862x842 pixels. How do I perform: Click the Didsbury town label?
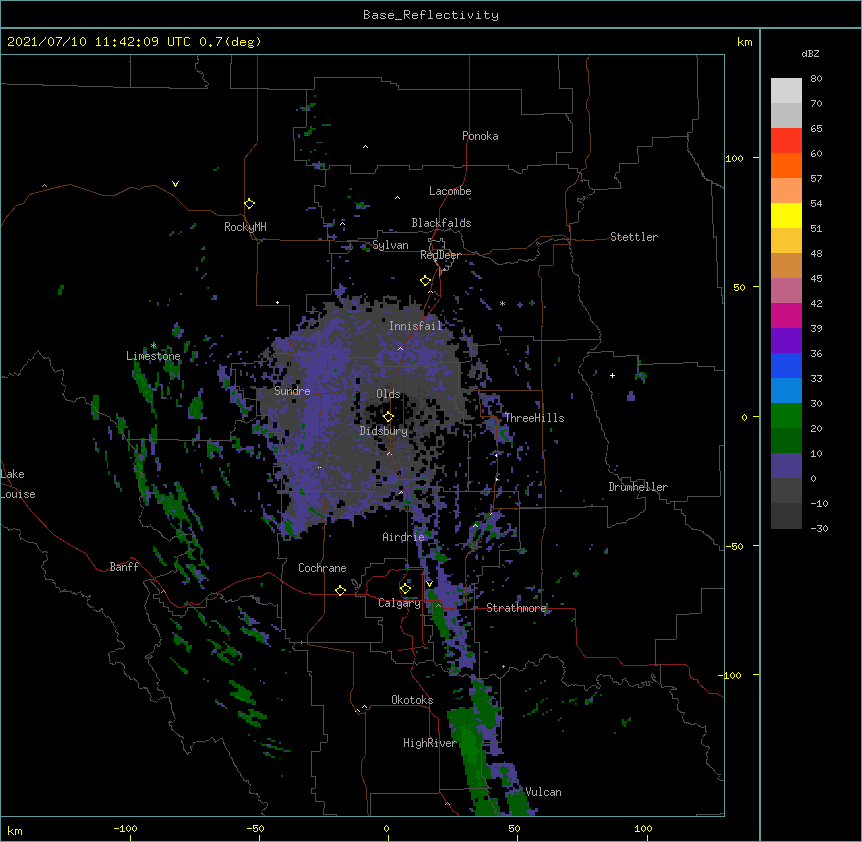384,431
